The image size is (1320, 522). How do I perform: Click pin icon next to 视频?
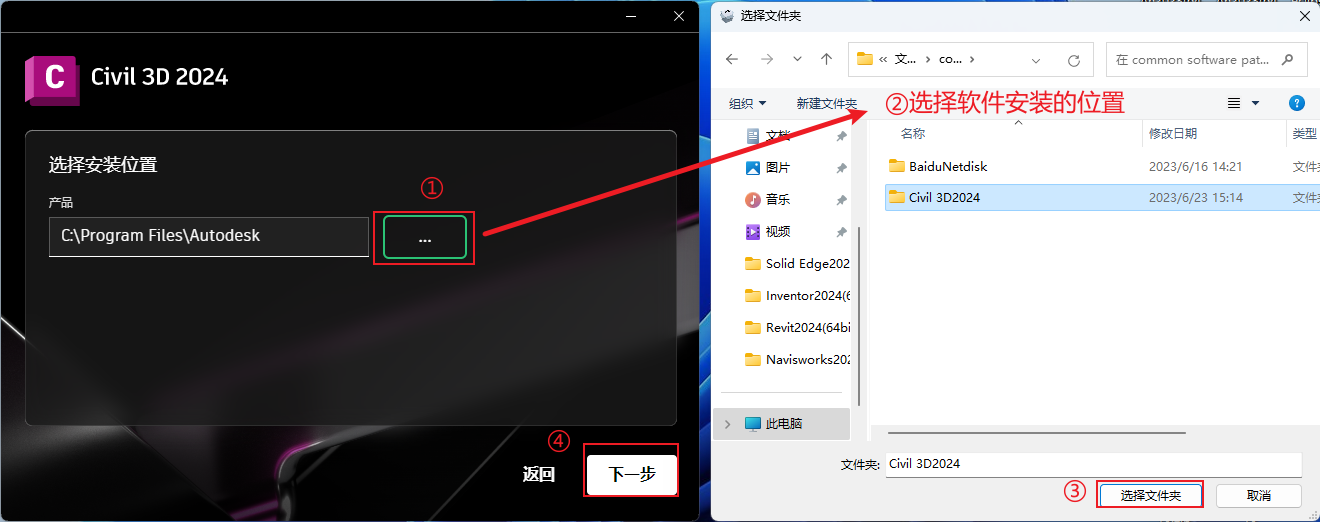(x=841, y=232)
